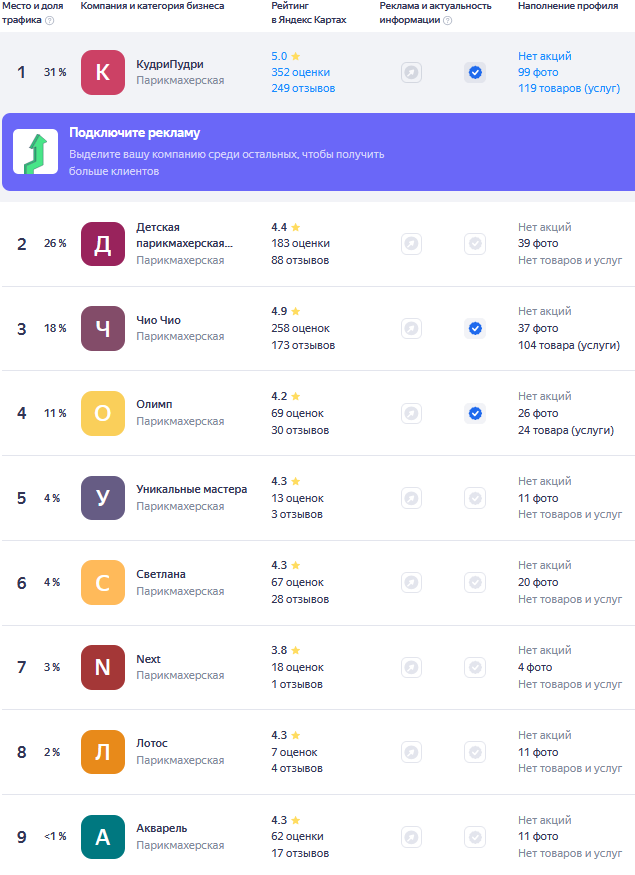Select 'Детская парикмахерская' company name
The height and width of the screenshot is (875, 635).
(x=184, y=235)
